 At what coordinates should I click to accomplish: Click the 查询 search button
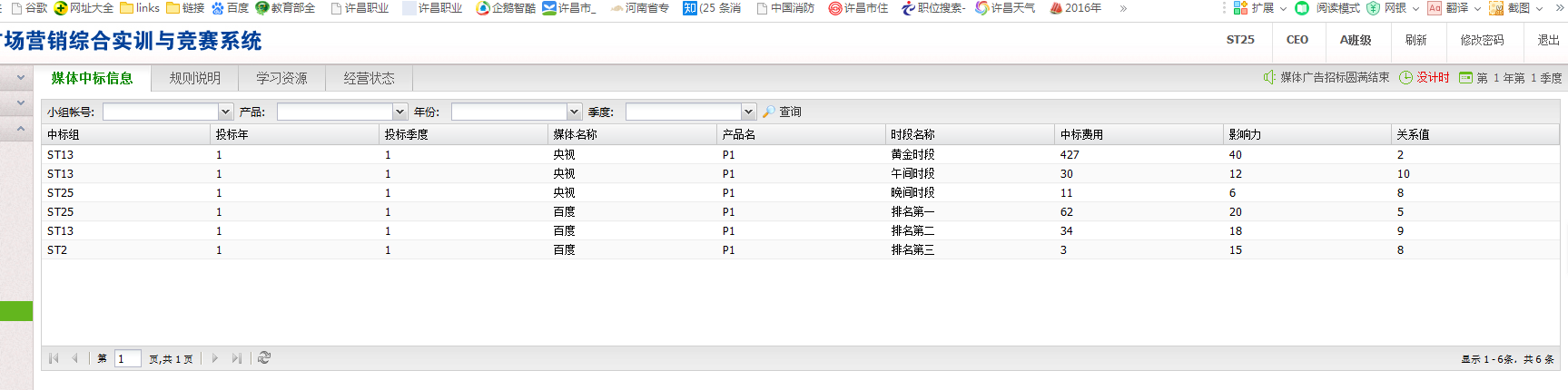click(782, 112)
